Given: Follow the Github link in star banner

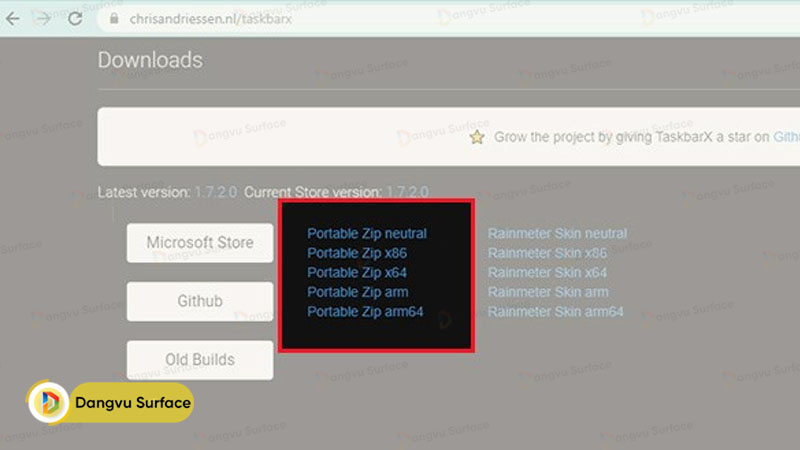Looking at the screenshot, I should click(x=786, y=137).
